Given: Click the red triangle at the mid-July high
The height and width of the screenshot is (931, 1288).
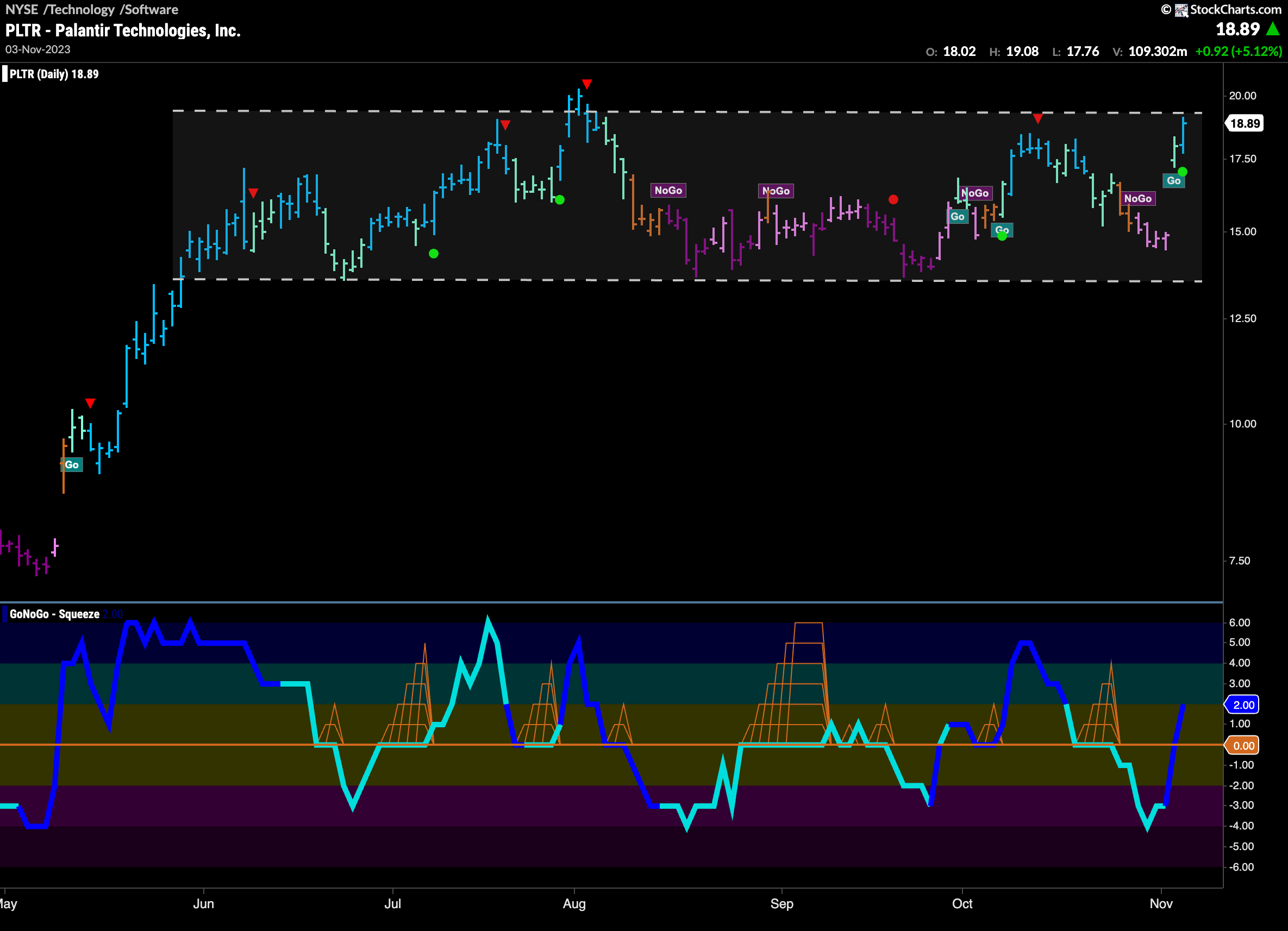Looking at the screenshot, I should coord(505,125).
